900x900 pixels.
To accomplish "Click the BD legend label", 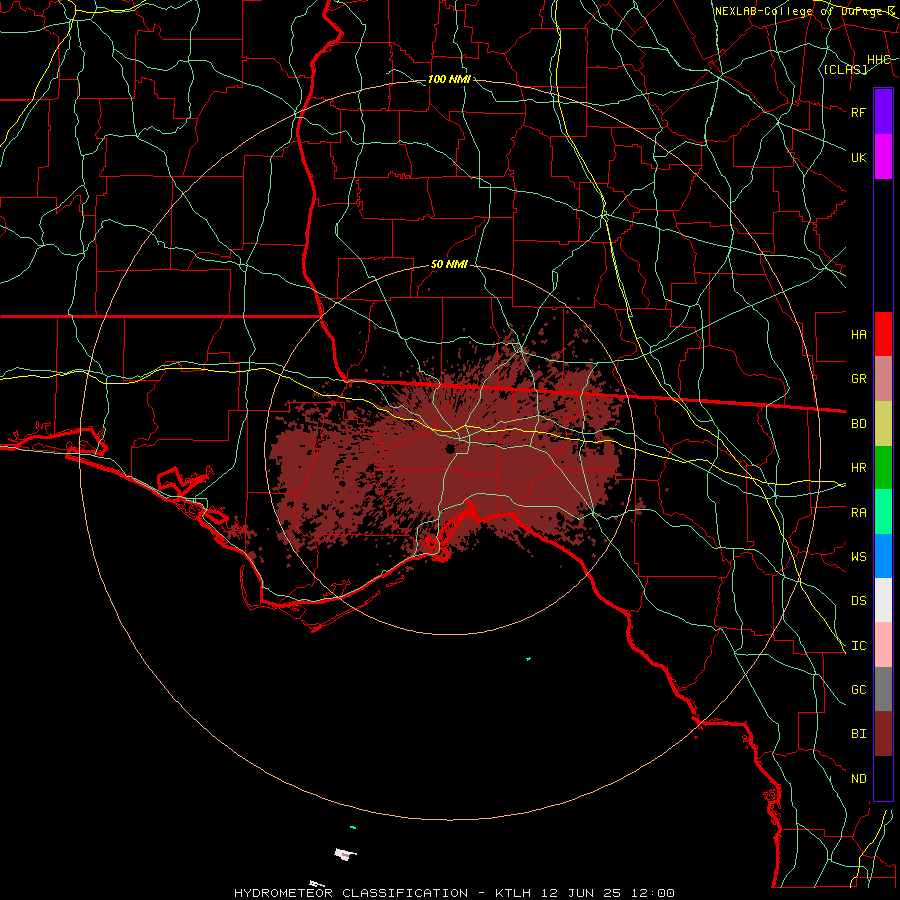I will [858, 424].
